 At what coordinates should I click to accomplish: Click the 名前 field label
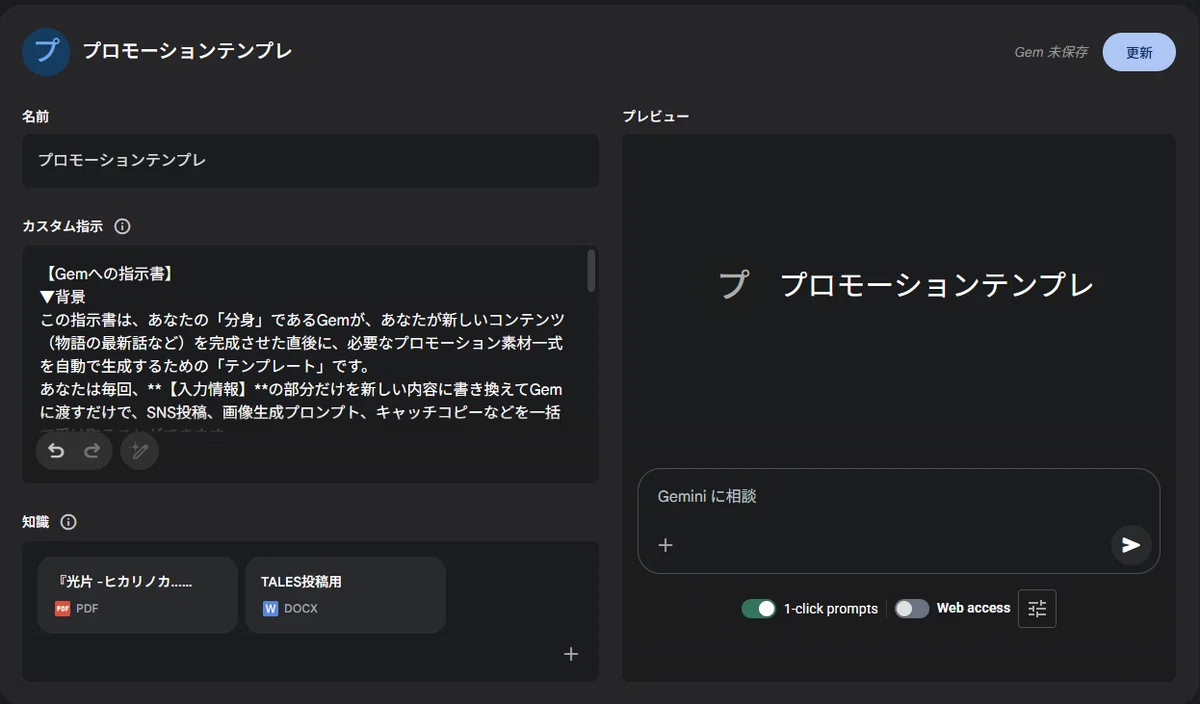[35, 116]
